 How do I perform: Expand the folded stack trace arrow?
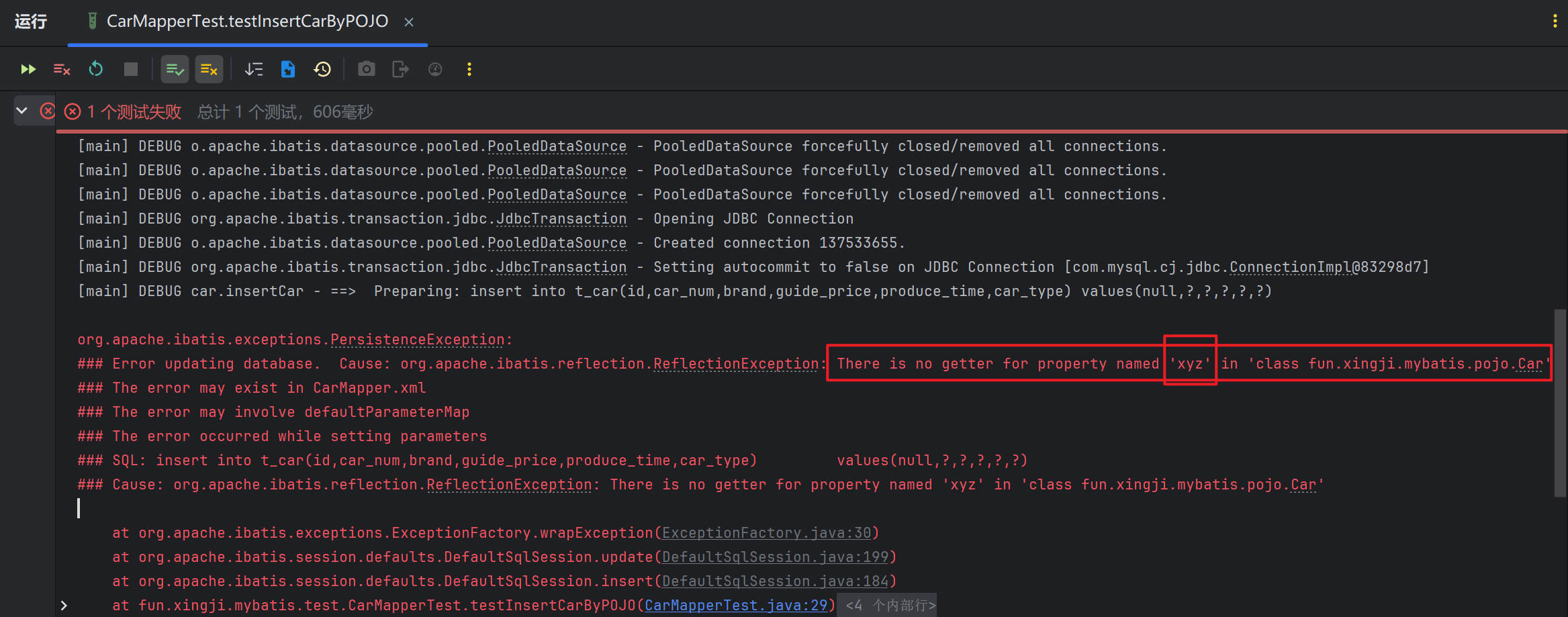click(64, 606)
